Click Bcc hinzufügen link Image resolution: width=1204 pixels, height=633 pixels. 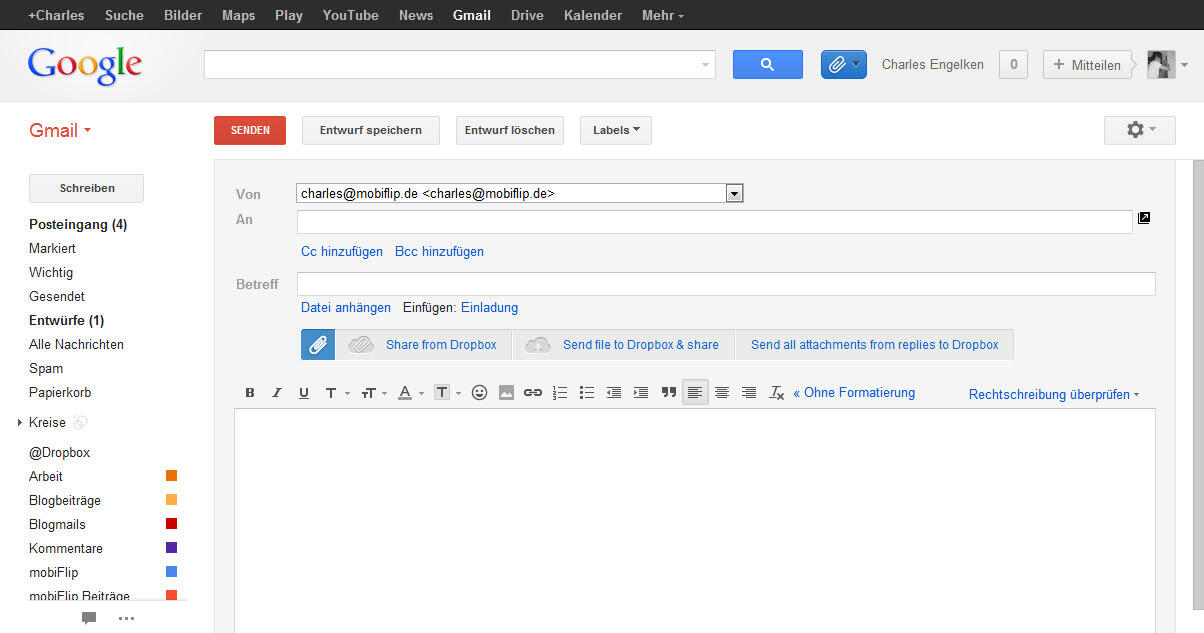coord(439,252)
